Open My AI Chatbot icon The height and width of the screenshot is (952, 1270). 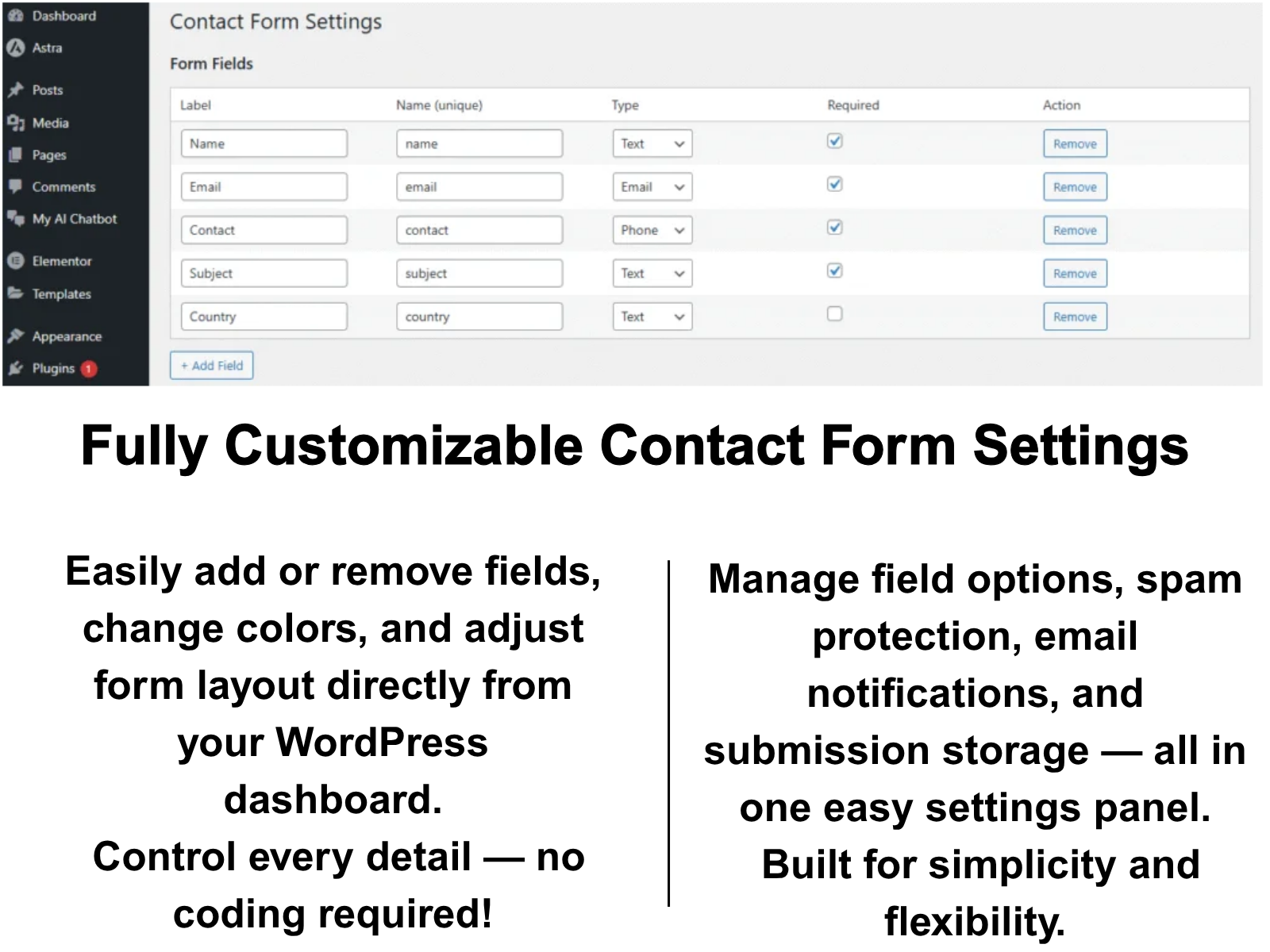tap(16, 219)
